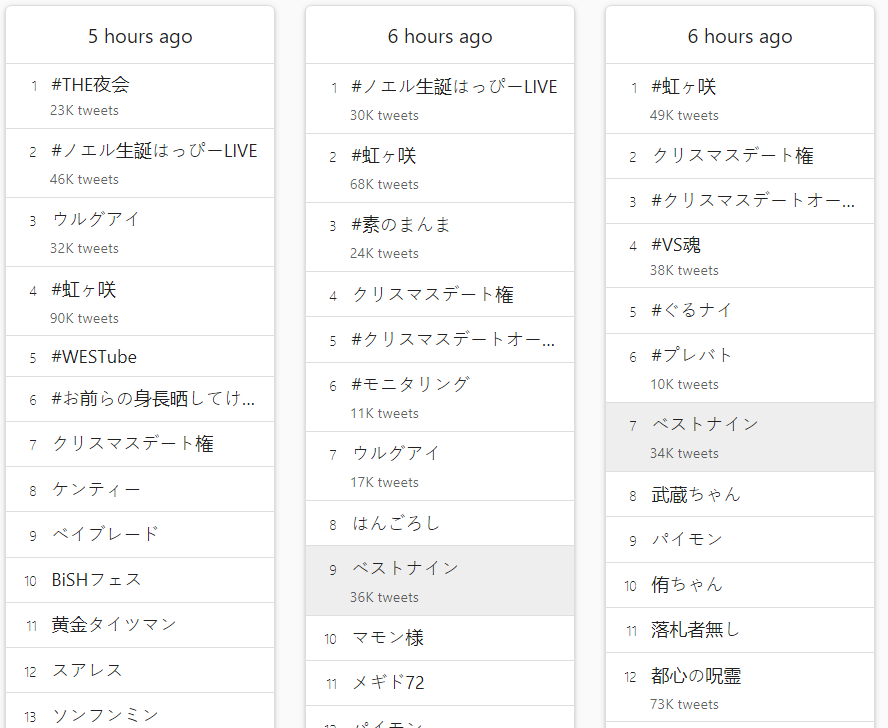Open the #お前らの身長晒してけ trend
Viewport: 888px width, 728px height.
(x=153, y=398)
